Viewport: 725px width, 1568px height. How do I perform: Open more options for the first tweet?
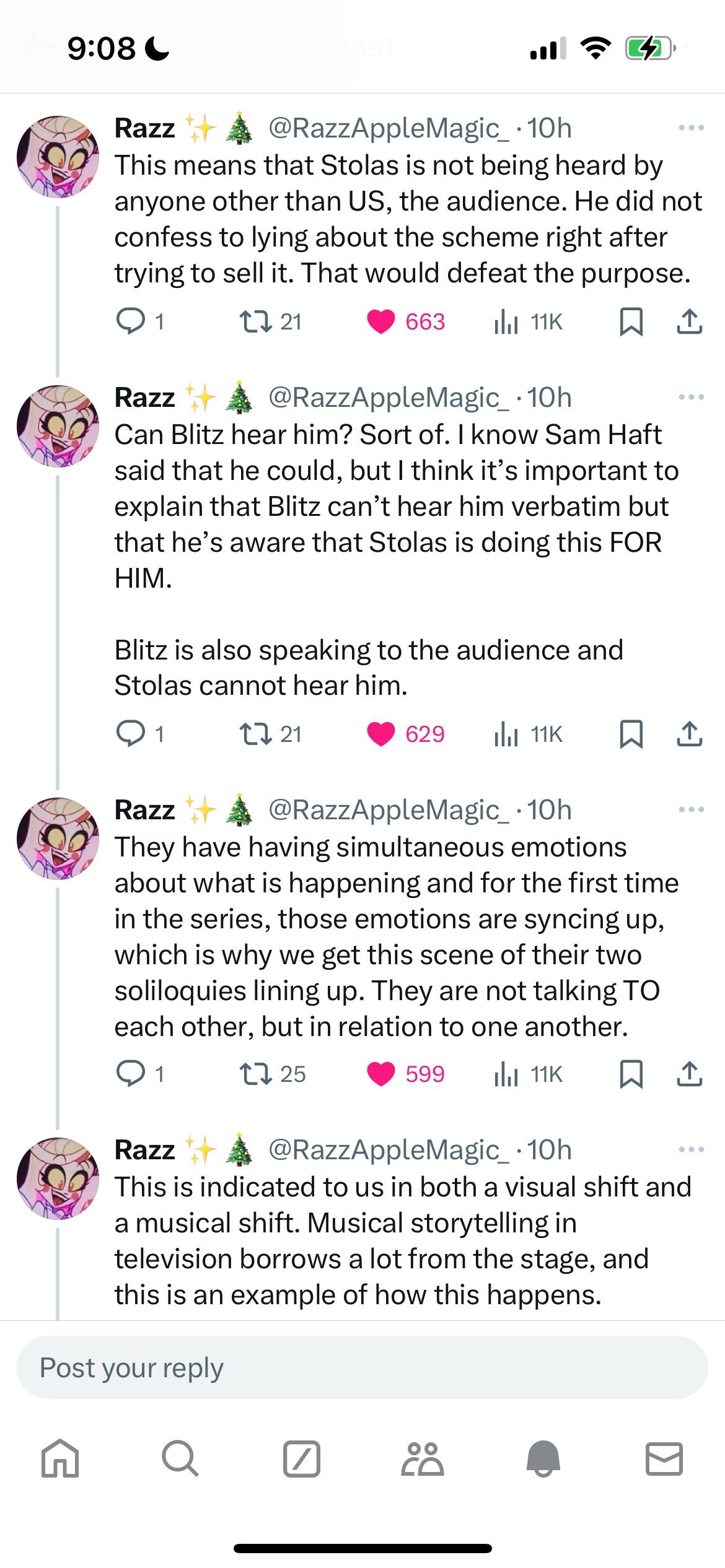(x=691, y=128)
